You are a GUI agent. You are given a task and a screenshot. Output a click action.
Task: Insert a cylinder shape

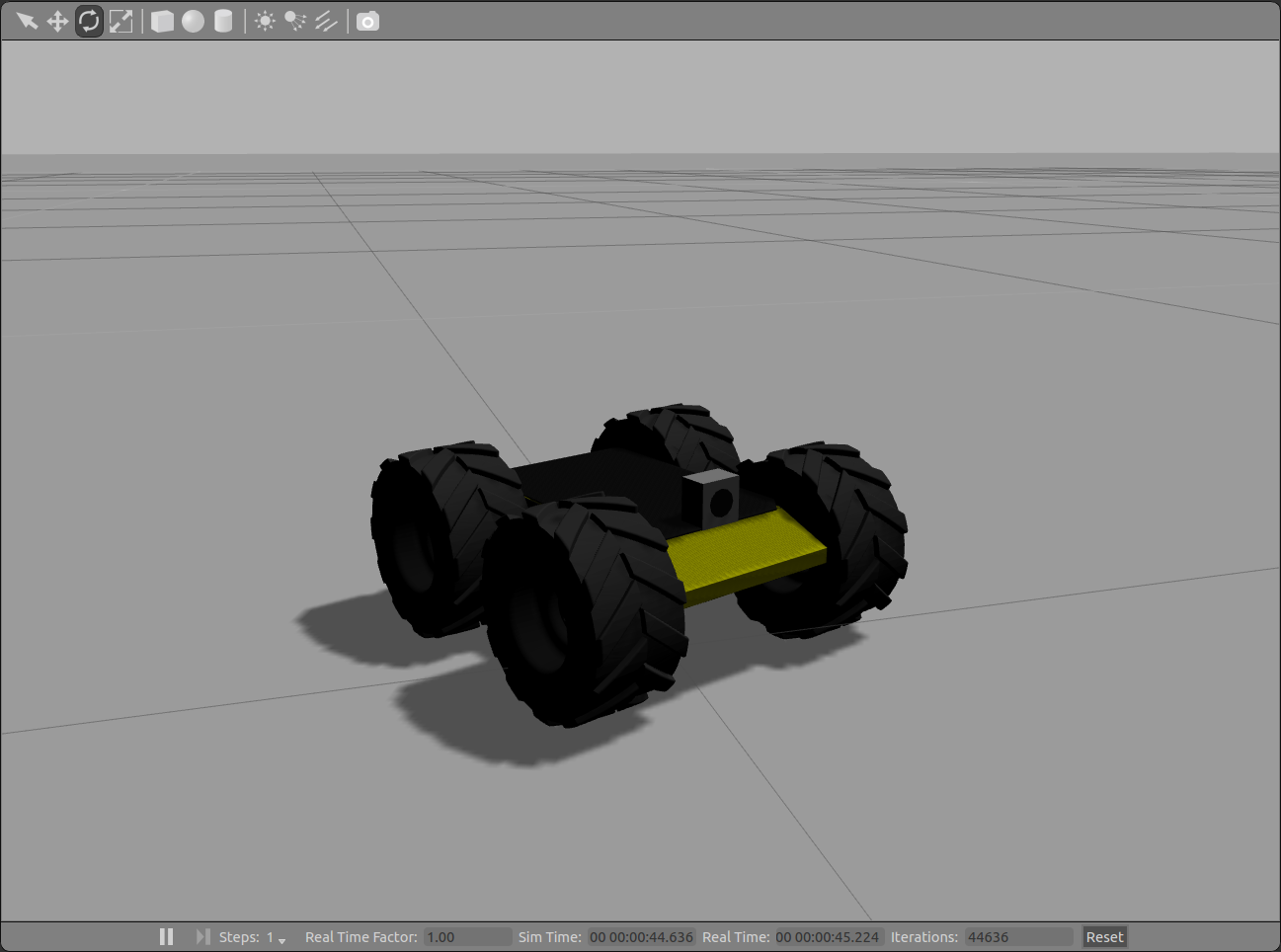point(225,20)
